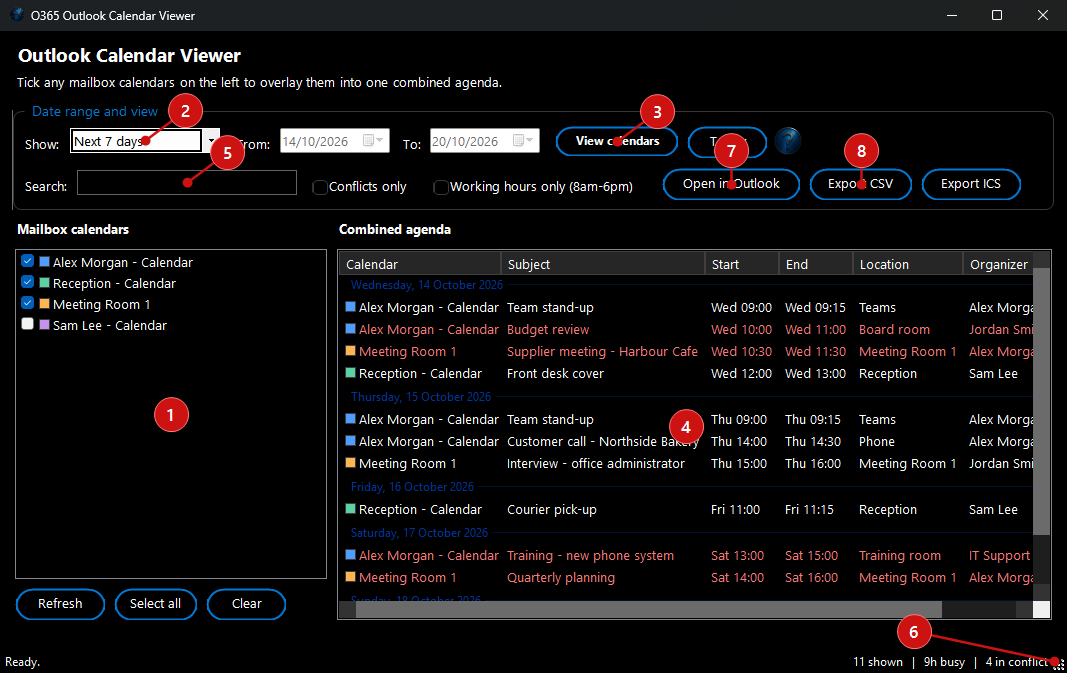The height and width of the screenshot is (673, 1067).
Task: Click 'Ready.' status text
Action: (x=22, y=661)
